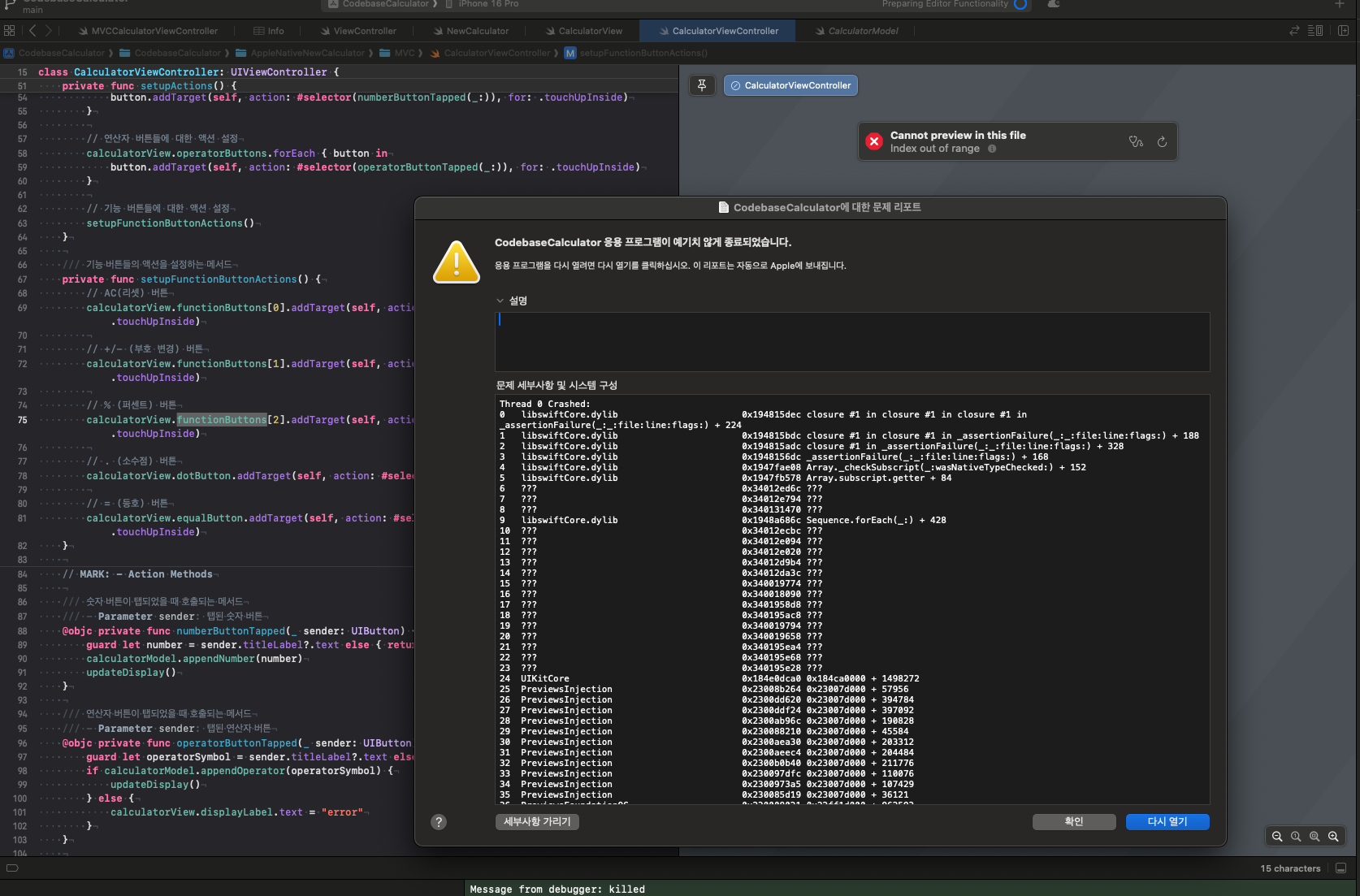Toggle the debug area at bottom right
The image size is (1360, 896).
(x=1341, y=868)
